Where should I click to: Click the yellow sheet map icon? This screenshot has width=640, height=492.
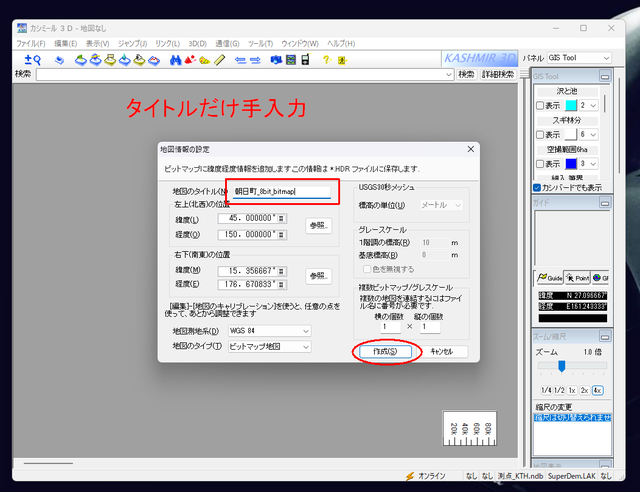[x=110, y=60]
